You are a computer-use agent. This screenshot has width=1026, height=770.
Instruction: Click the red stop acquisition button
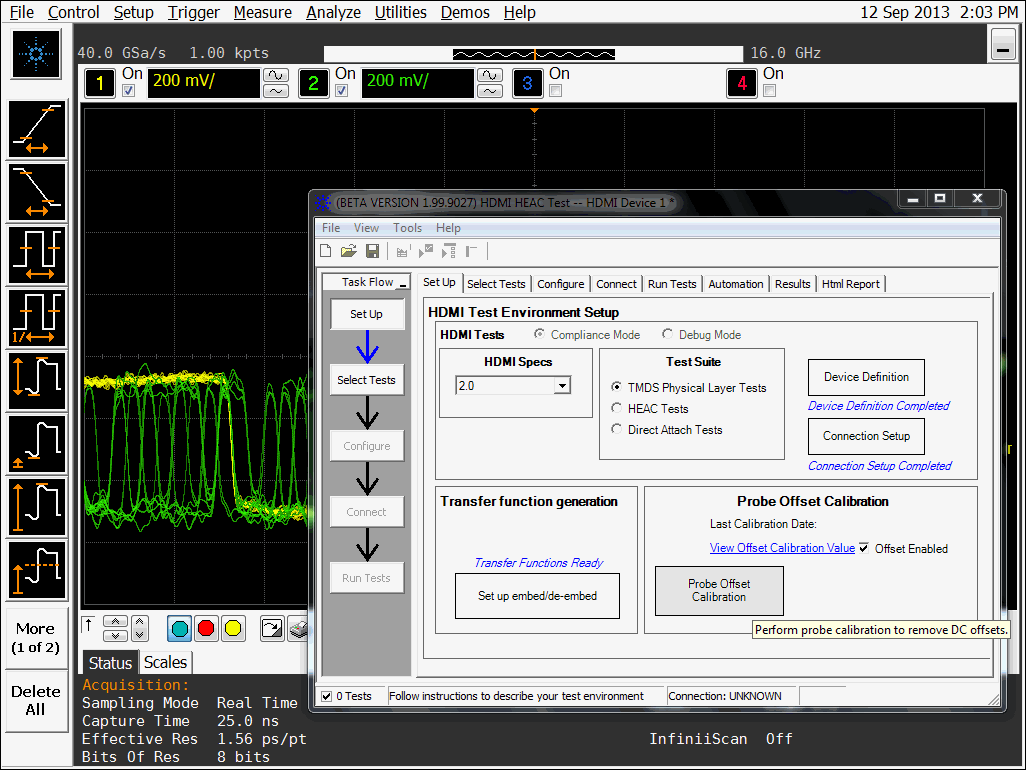tap(206, 628)
